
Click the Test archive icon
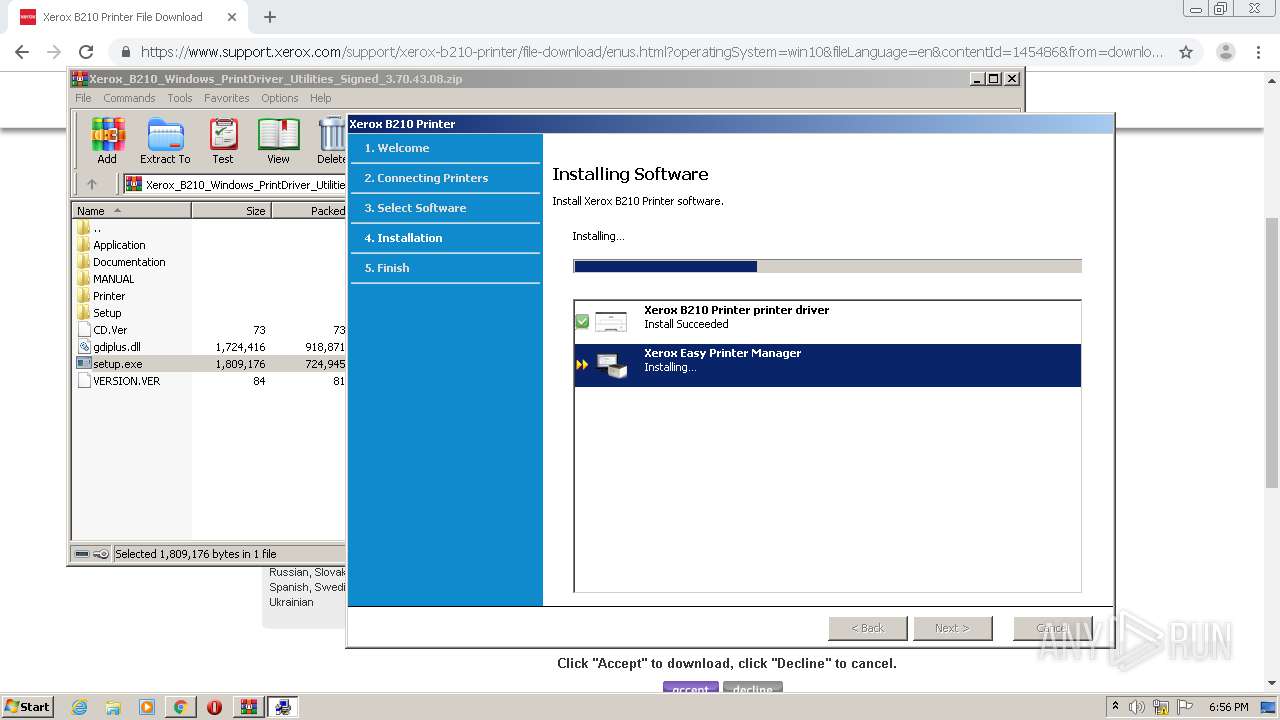(x=223, y=141)
